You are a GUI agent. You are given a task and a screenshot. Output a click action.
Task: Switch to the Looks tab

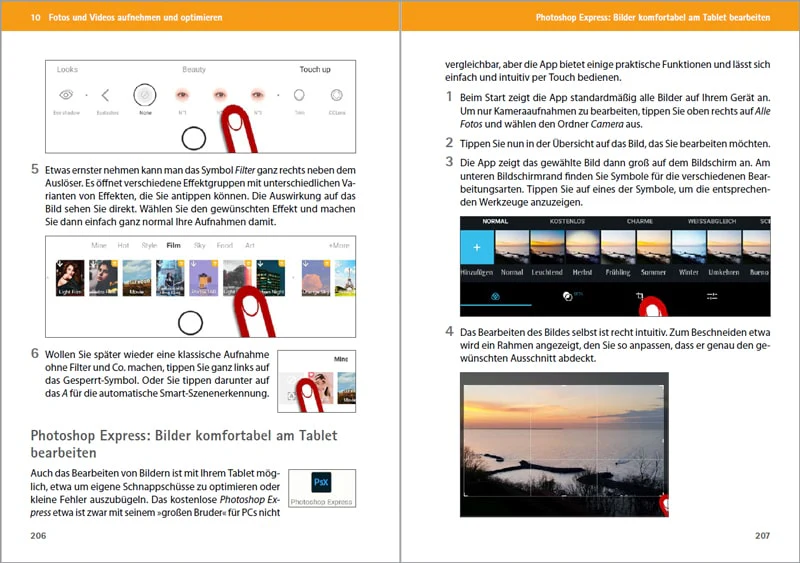point(67,69)
